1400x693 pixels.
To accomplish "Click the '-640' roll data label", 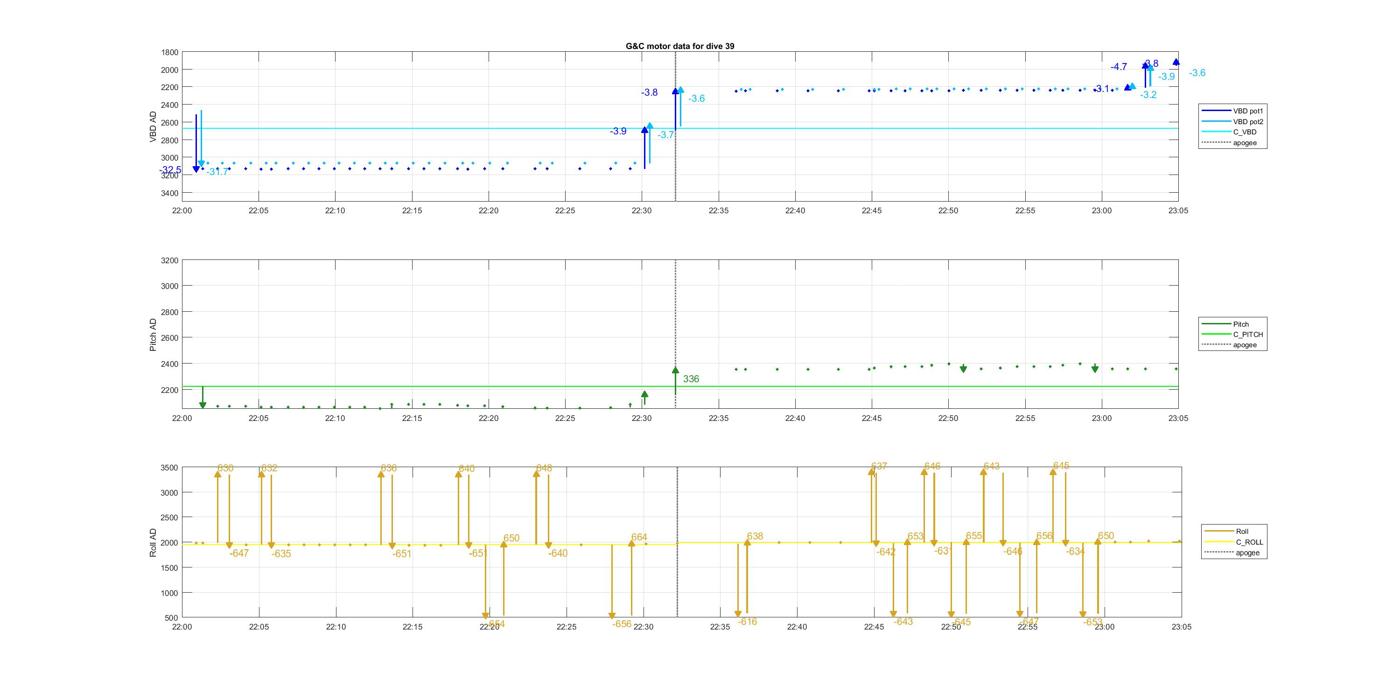I will [558, 553].
